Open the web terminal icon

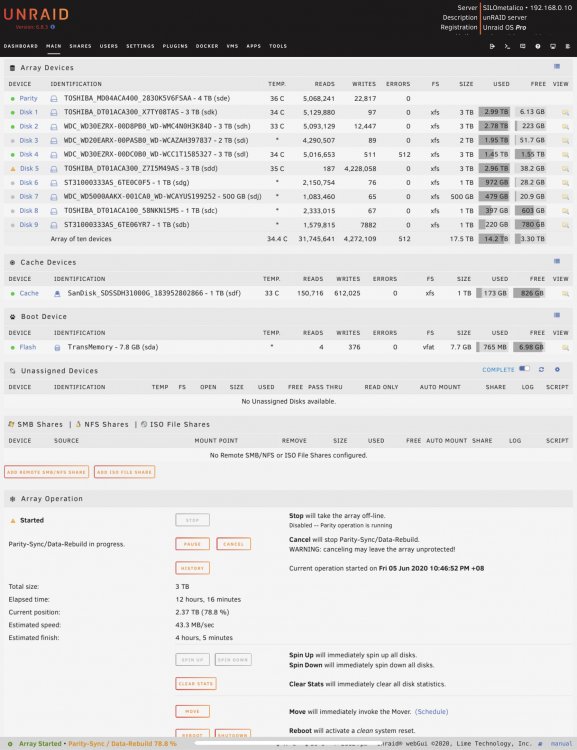(x=507, y=46)
